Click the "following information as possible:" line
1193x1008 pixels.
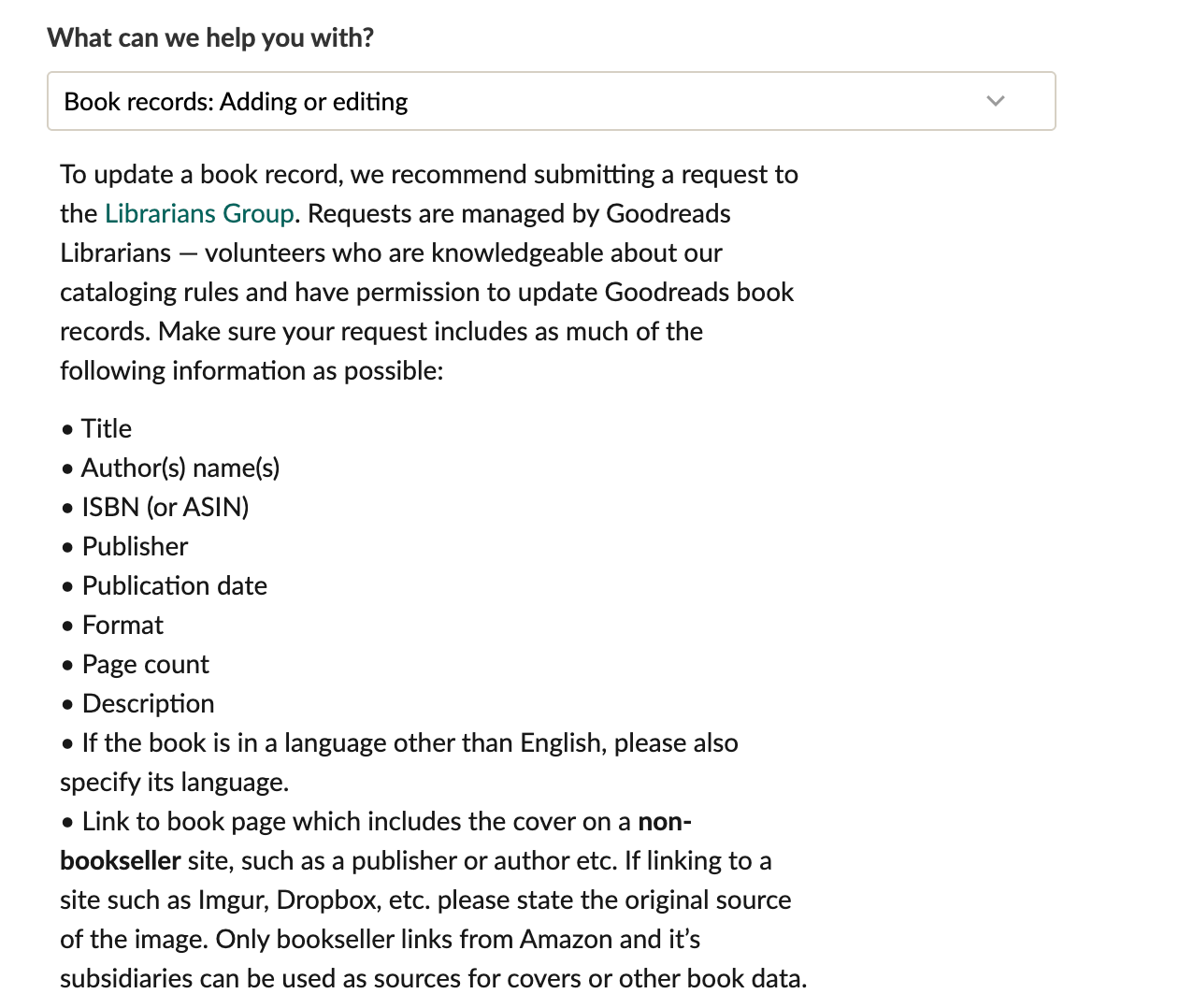tap(252, 371)
